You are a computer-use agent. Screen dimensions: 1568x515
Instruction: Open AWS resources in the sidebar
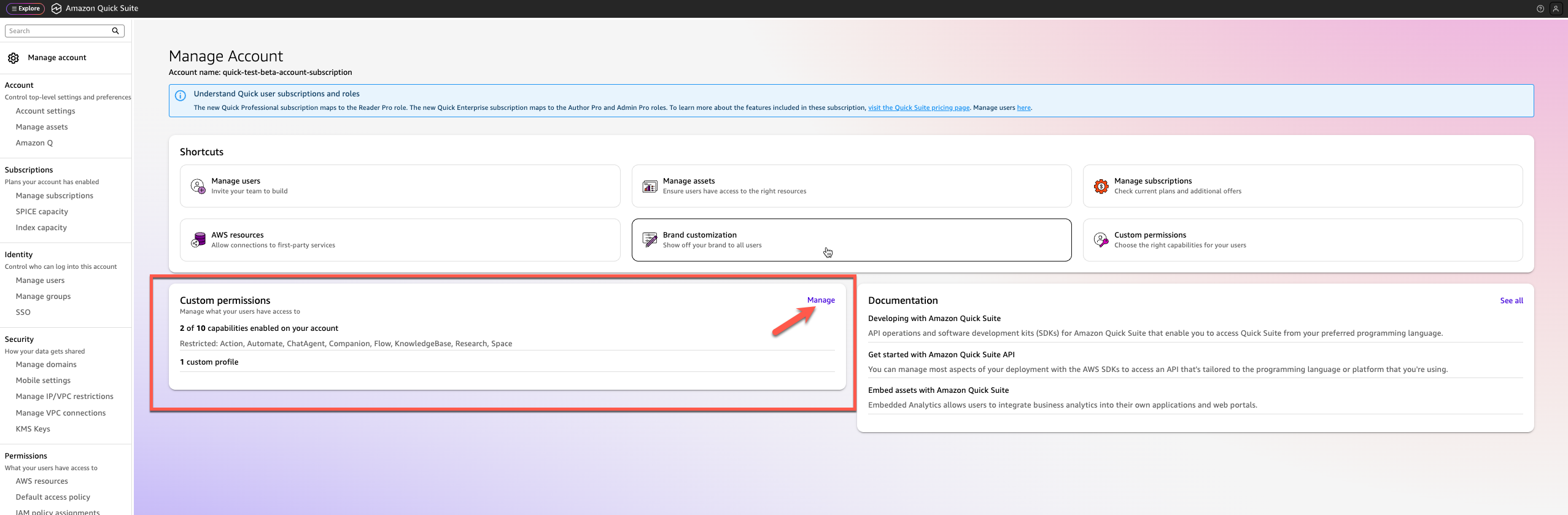(42, 481)
